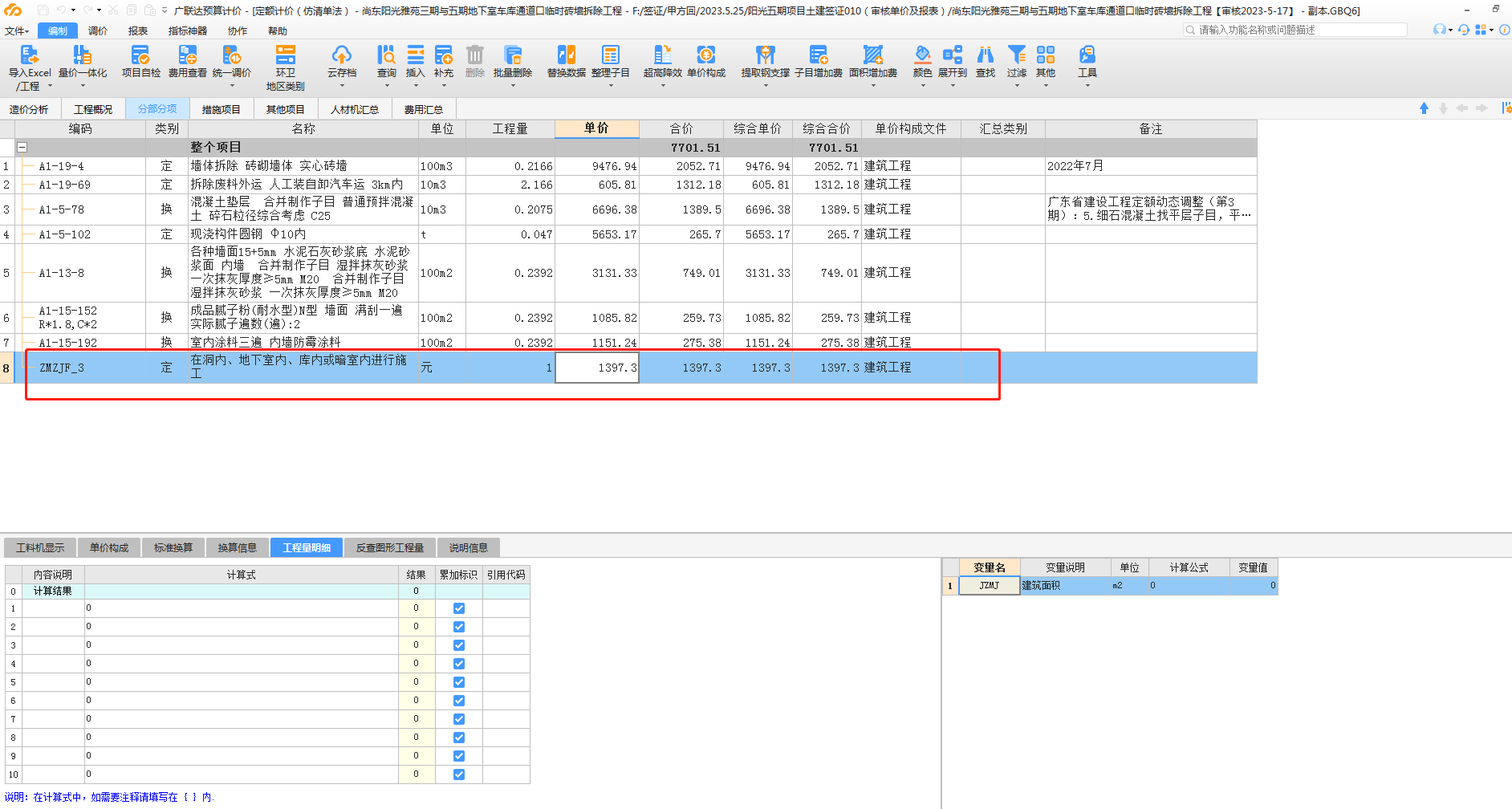The width and height of the screenshot is (1512, 809).
Task: Click 面积增加费 icon
Action: tap(873, 55)
